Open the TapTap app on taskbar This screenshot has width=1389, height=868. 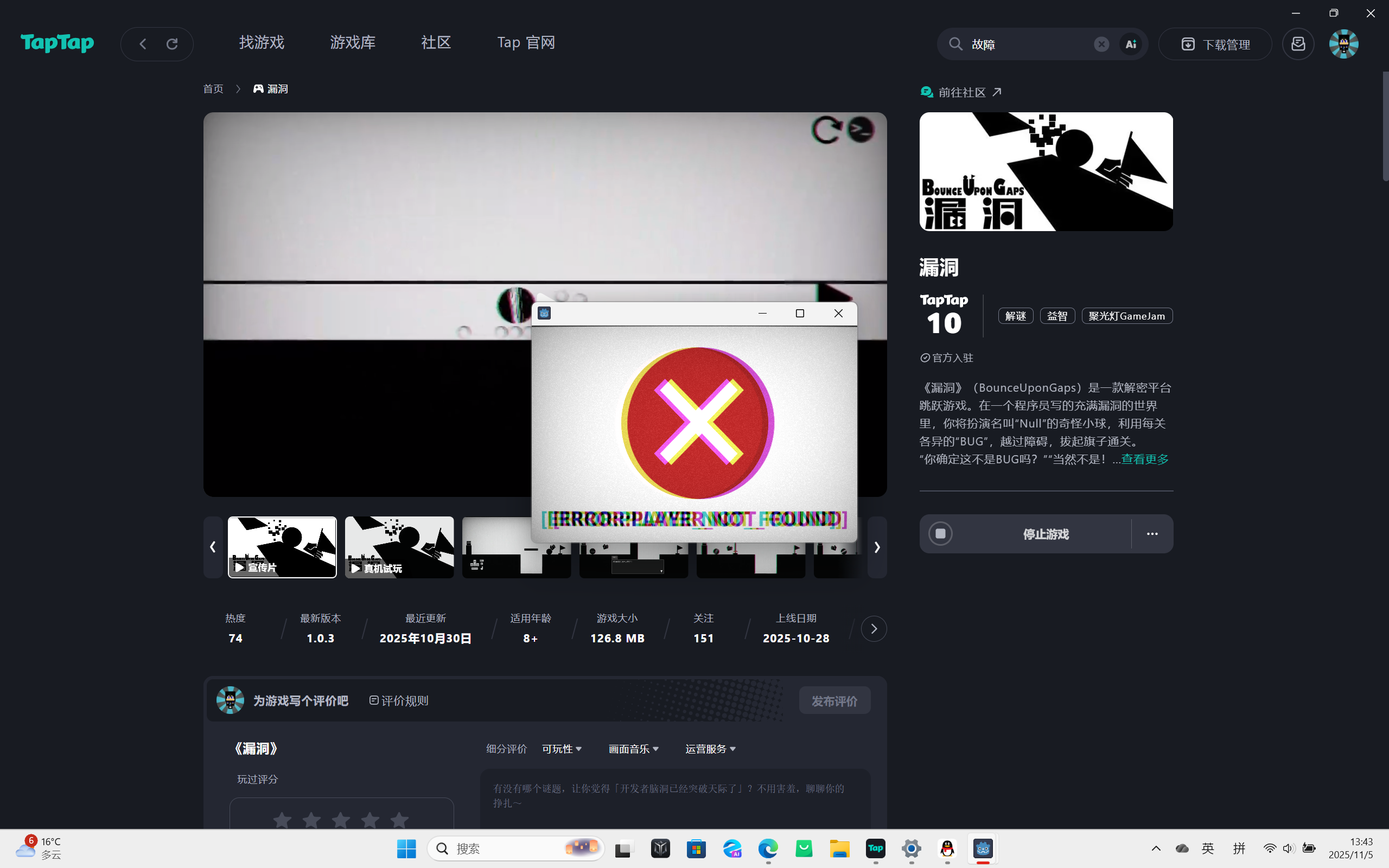[x=875, y=848]
